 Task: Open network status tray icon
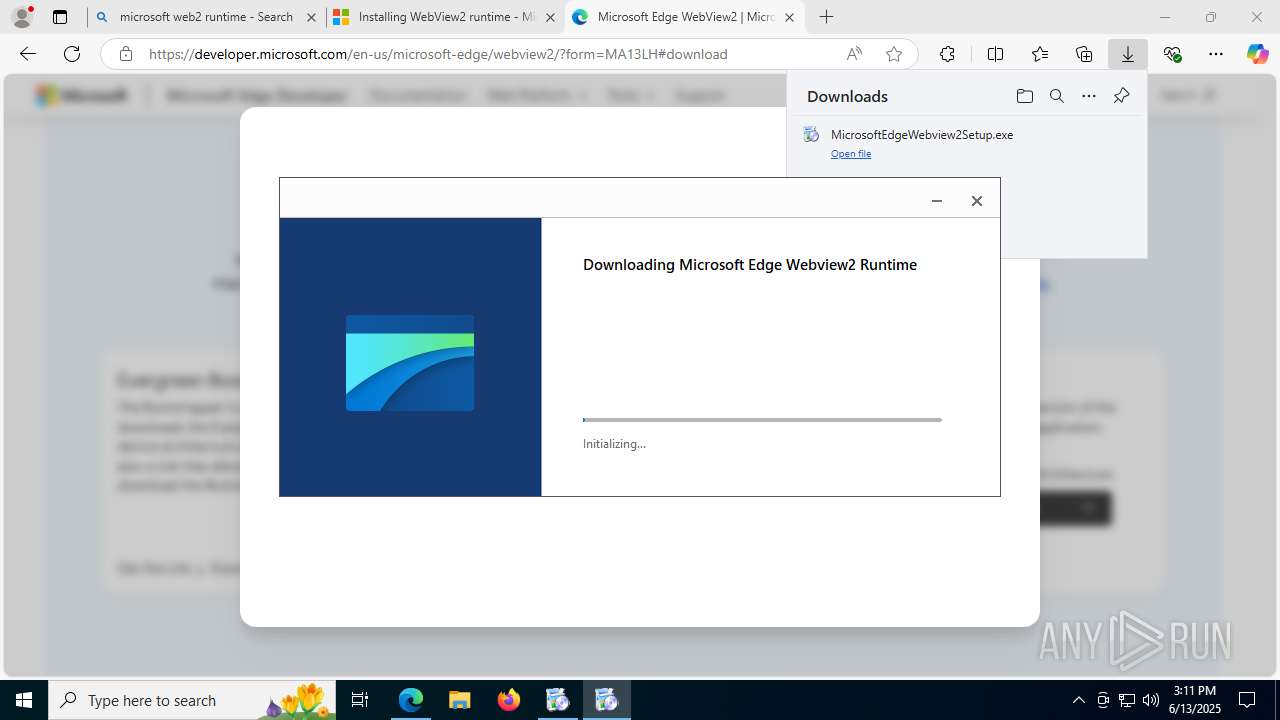point(1127,700)
